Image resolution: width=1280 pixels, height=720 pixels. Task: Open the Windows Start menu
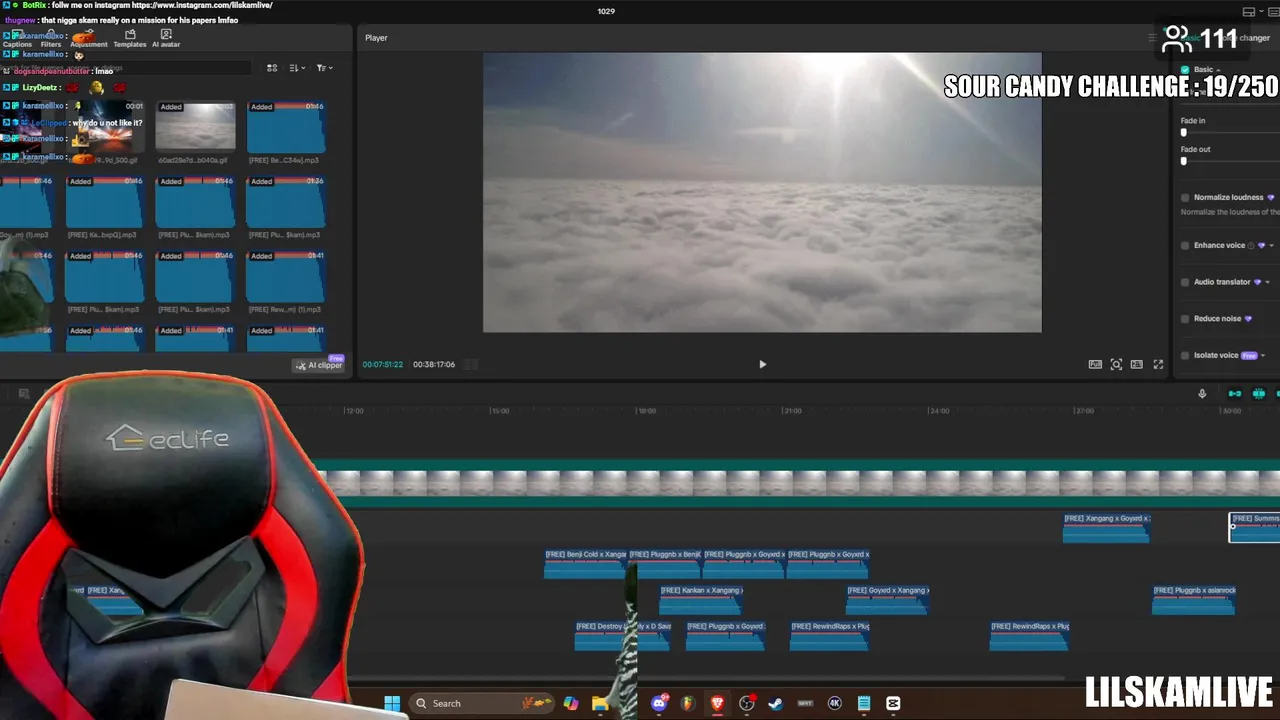coord(392,703)
